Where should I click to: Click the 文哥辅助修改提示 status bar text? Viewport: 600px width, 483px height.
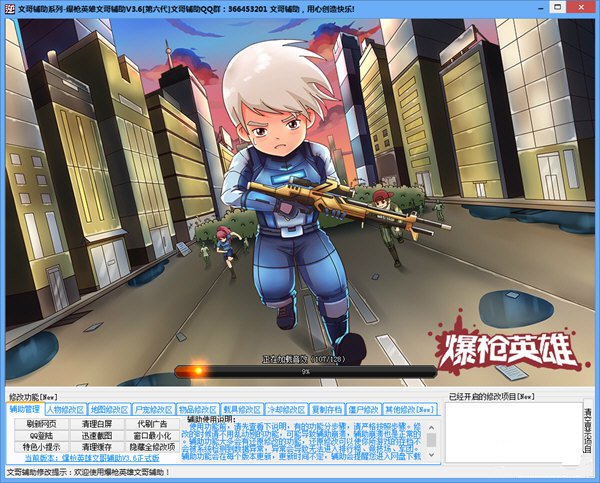(x=88, y=472)
